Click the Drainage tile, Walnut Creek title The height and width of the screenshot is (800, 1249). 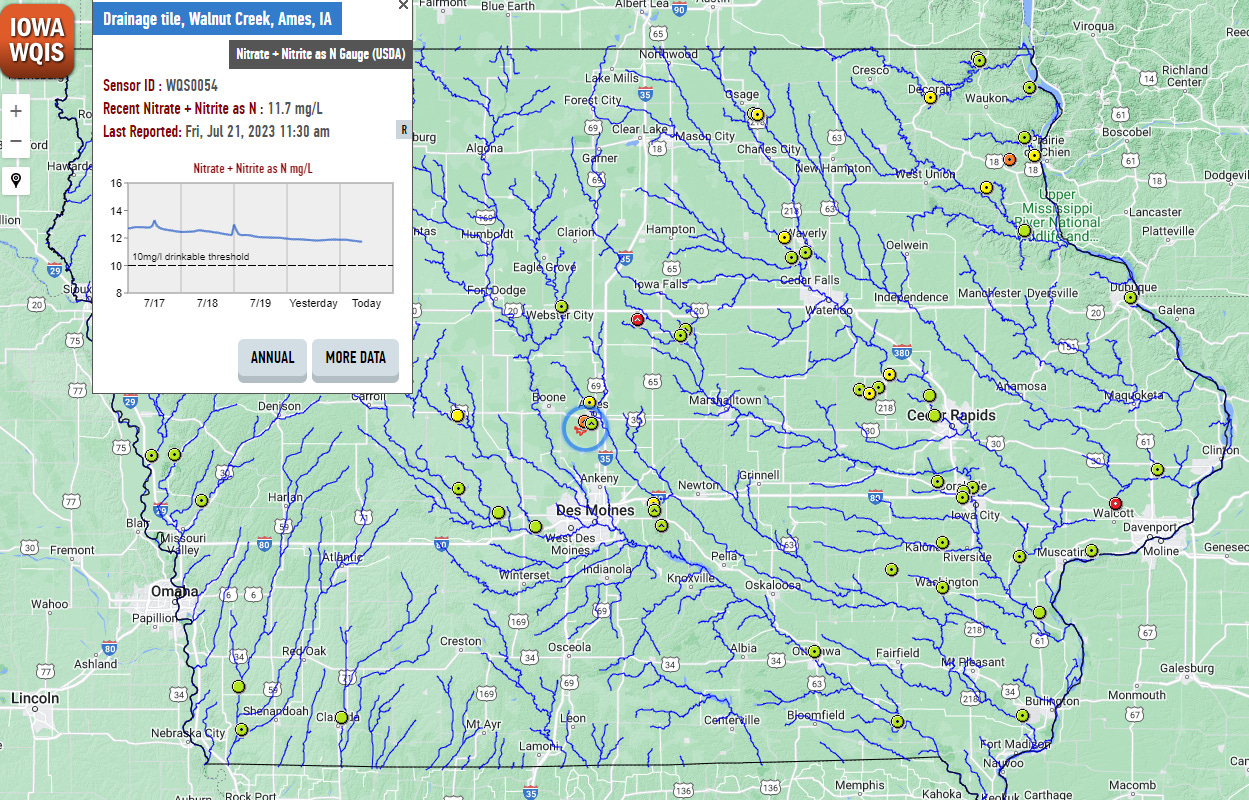(217, 18)
